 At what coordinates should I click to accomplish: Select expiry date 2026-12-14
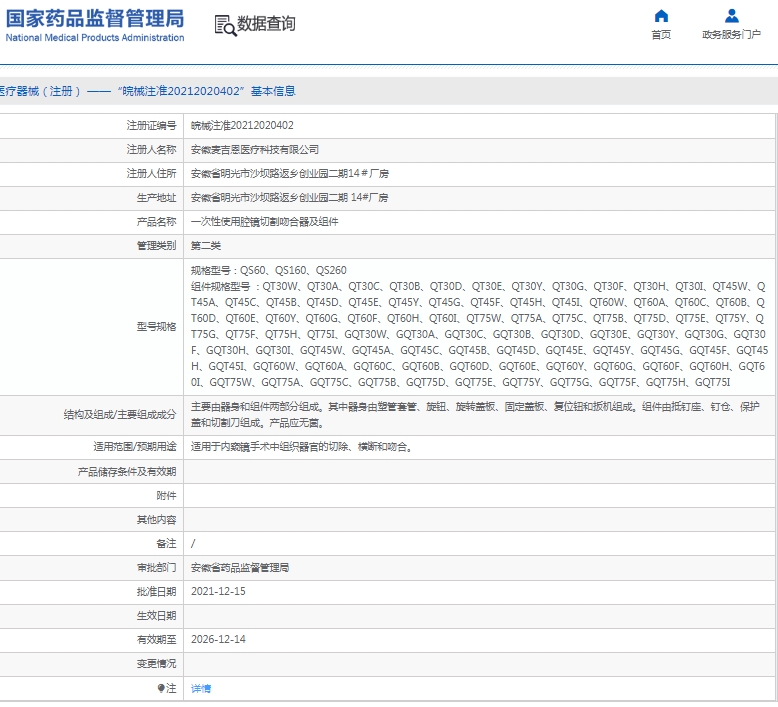point(218,639)
